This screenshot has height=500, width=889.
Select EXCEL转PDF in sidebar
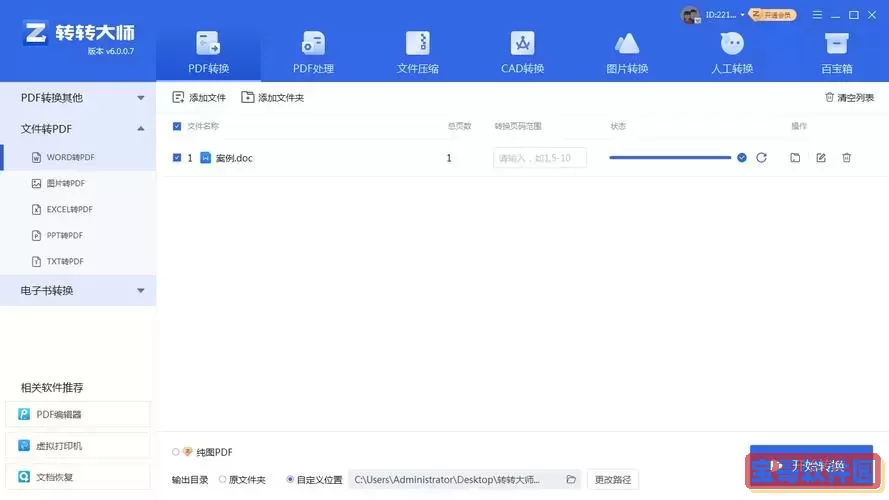click(x=78, y=209)
